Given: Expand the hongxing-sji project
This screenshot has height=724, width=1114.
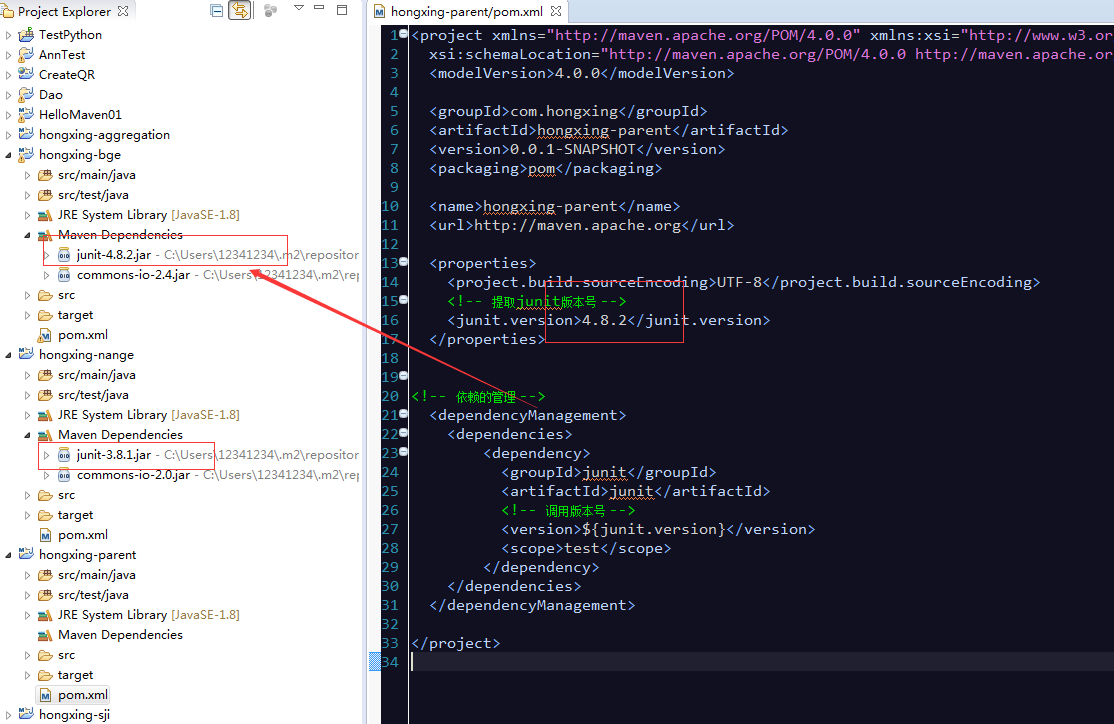Looking at the screenshot, I should [9, 715].
